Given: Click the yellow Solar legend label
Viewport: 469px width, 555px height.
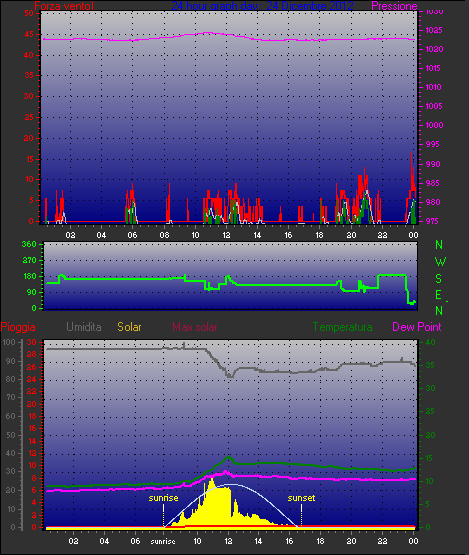Looking at the screenshot, I should tap(129, 327).
